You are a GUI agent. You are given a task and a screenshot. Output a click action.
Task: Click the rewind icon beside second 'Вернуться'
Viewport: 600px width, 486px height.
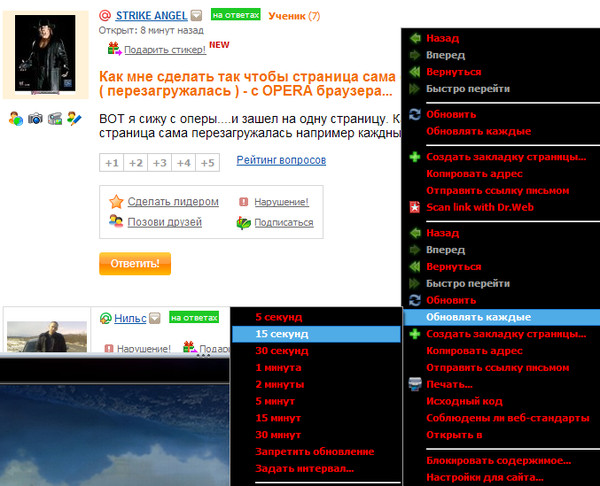pyautogui.click(x=415, y=267)
